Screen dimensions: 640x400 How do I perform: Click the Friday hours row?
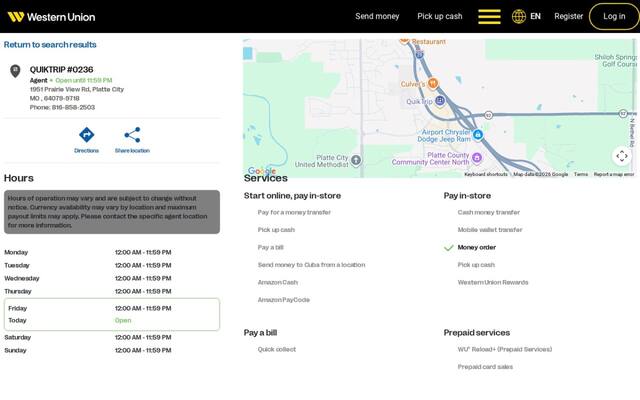click(112, 308)
